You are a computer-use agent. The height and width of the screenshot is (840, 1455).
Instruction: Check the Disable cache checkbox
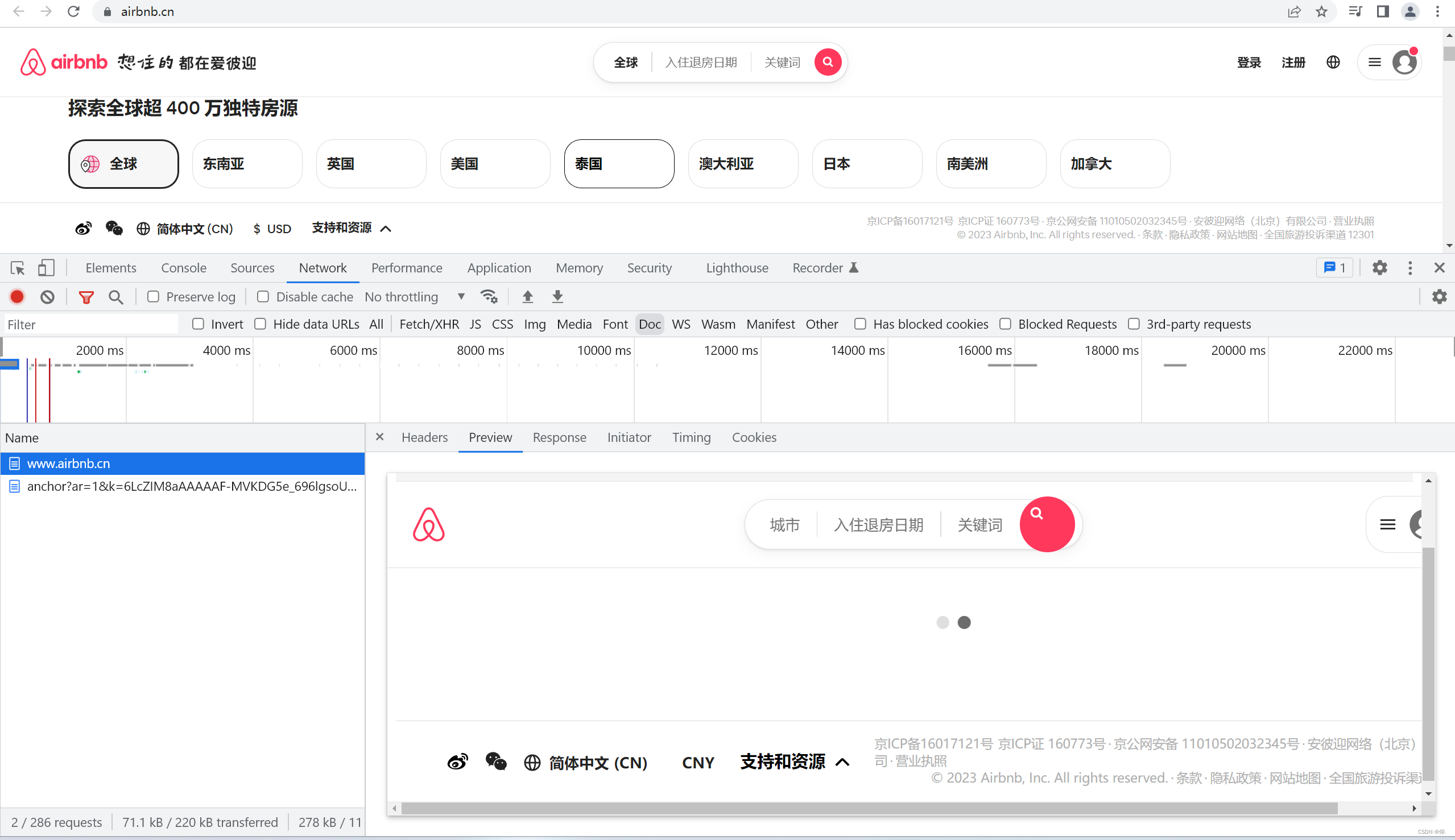[263, 296]
